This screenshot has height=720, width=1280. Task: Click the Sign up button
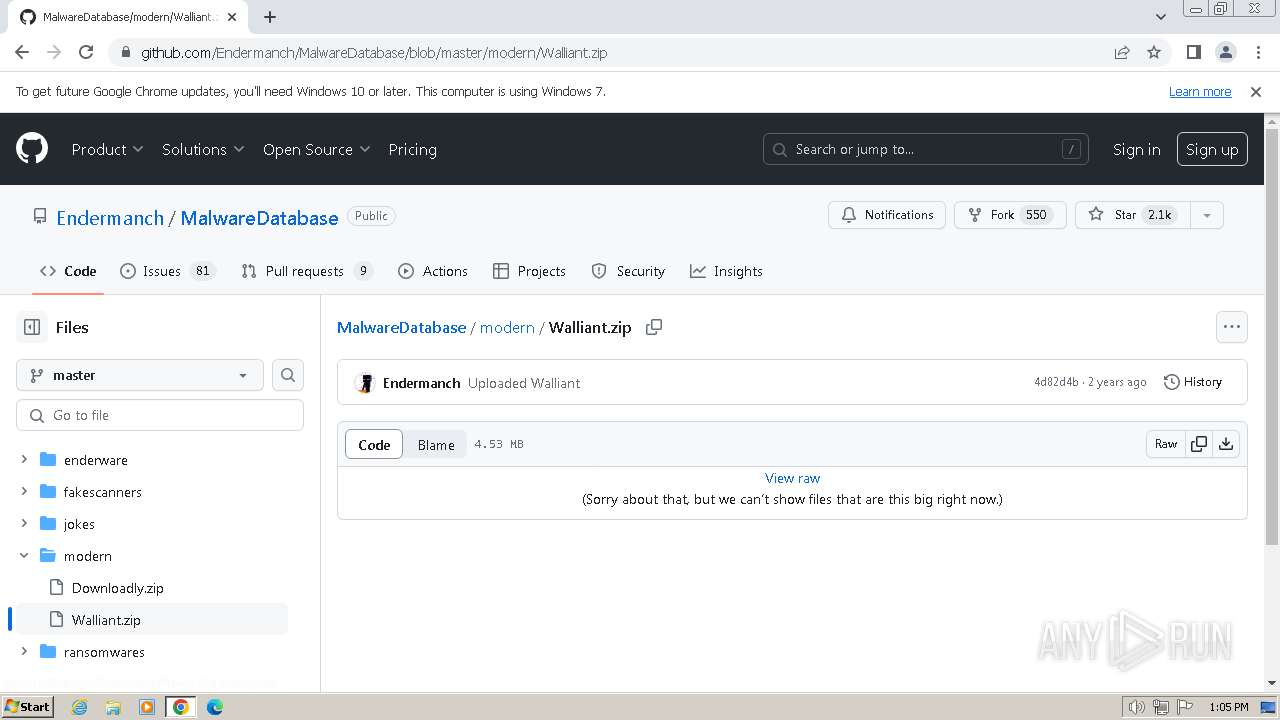pyautogui.click(x=1212, y=149)
